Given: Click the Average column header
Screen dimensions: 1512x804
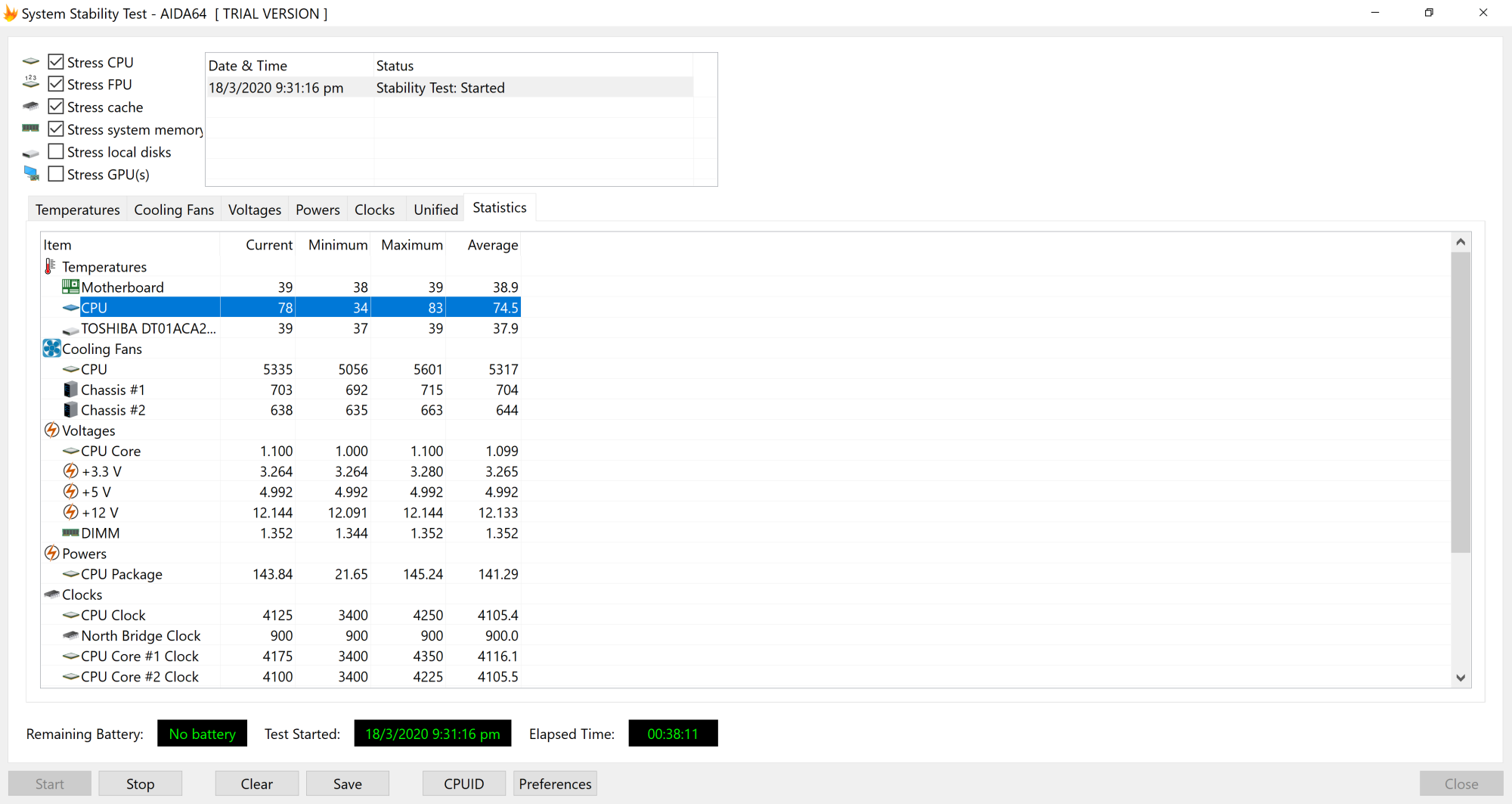Looking at the screenshot, I should click(x=484, y=245).
